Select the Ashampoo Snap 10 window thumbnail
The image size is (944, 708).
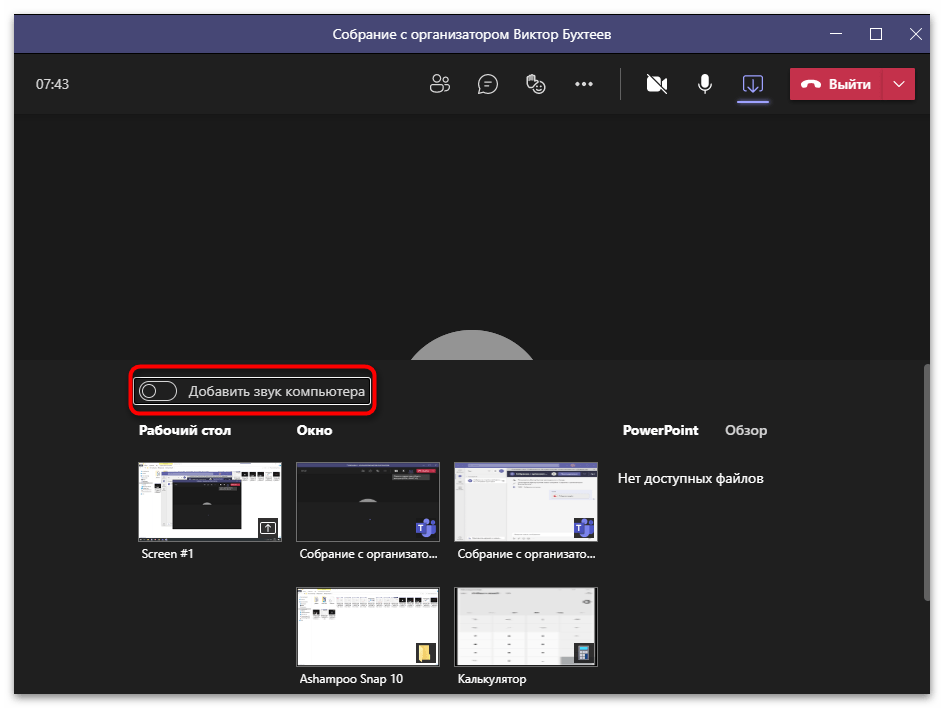[x=367, y=626]
